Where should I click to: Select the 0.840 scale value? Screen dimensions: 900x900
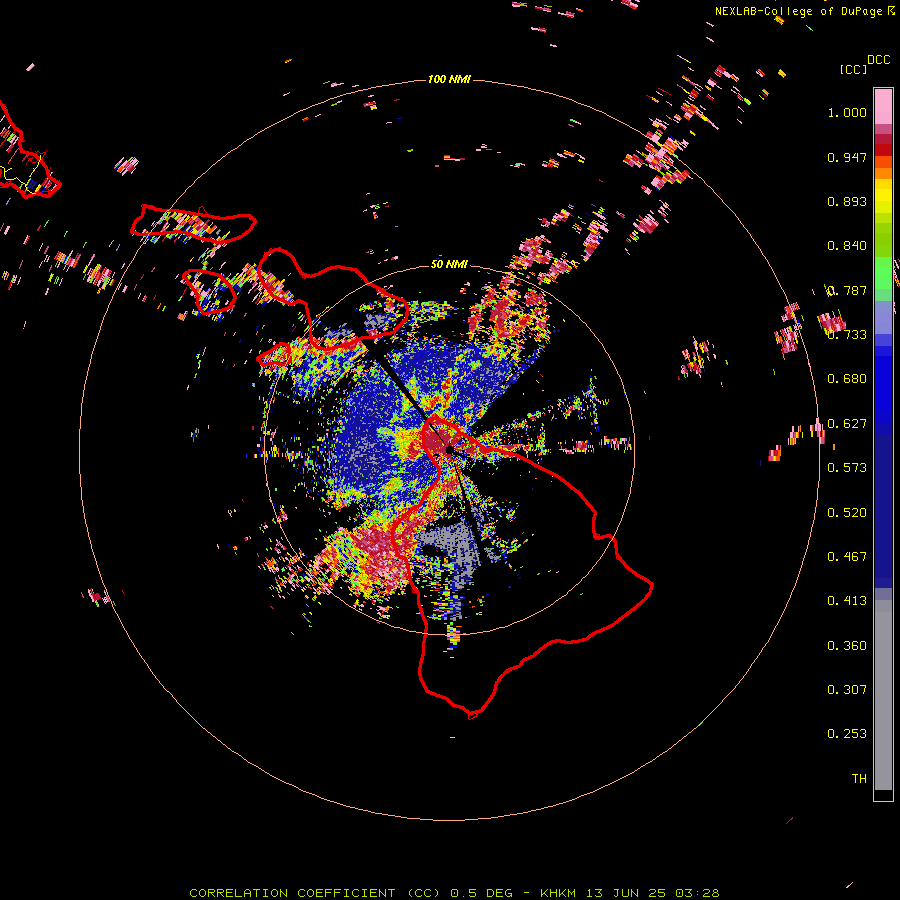click(847, 246)
